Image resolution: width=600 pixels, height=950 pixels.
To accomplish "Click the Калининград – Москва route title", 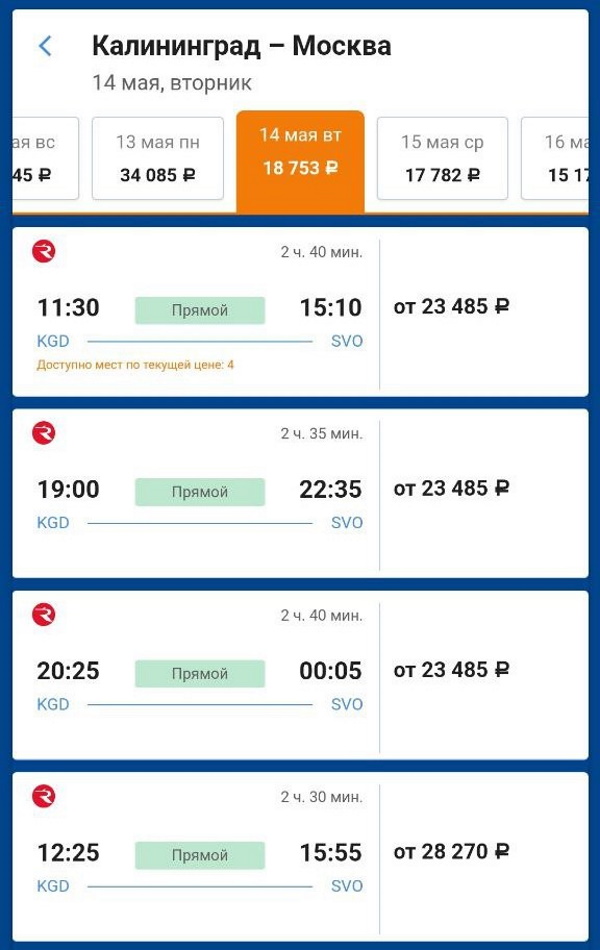I will [x=241, y=46].
